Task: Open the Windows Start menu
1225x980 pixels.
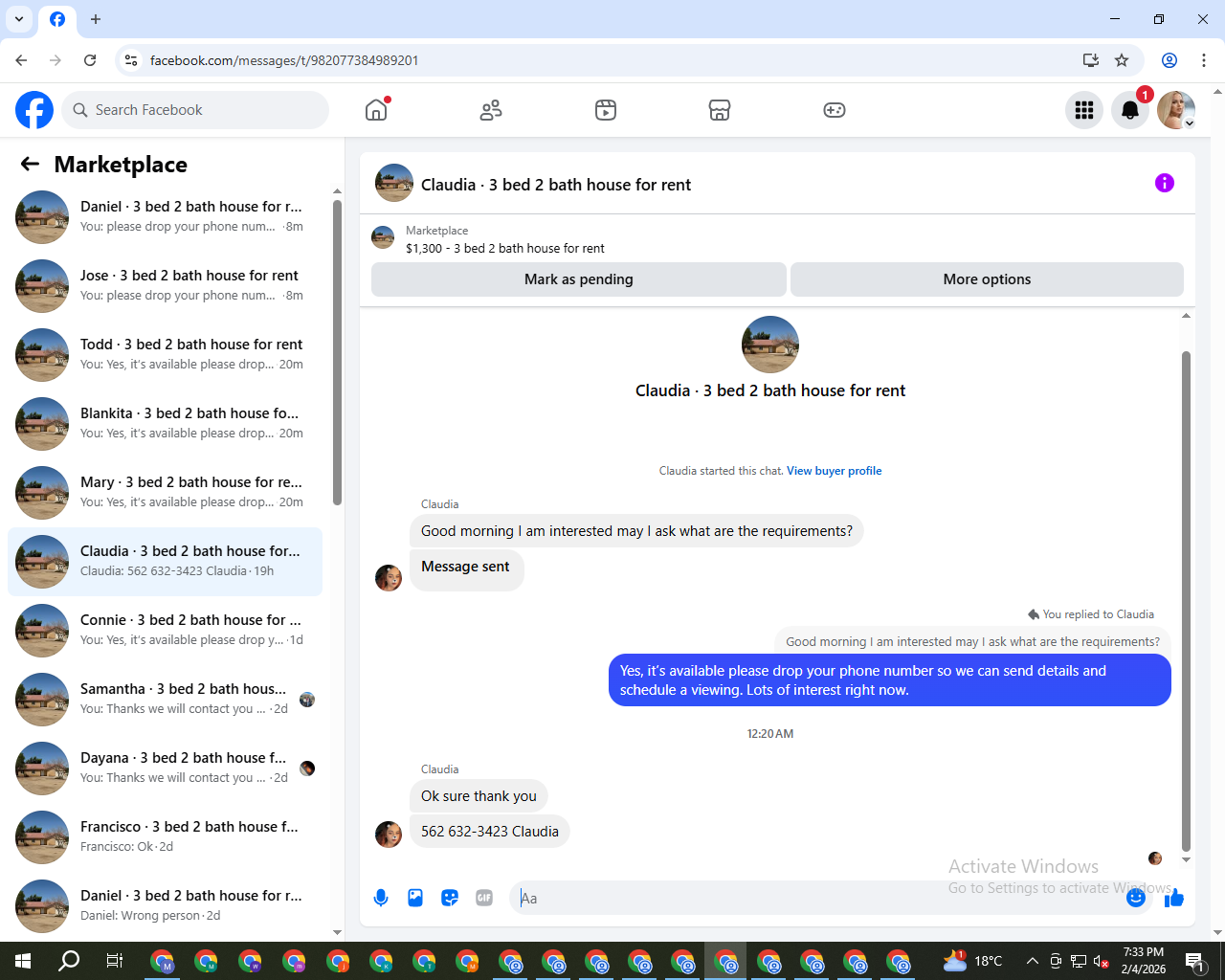Action: [x=23, y=961]
